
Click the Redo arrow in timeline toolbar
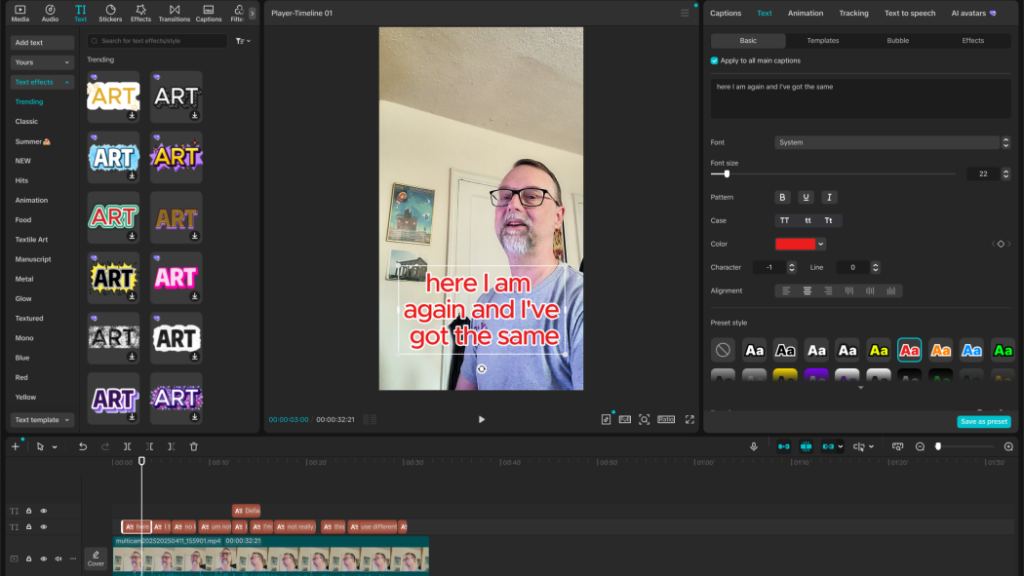[105, 447]
